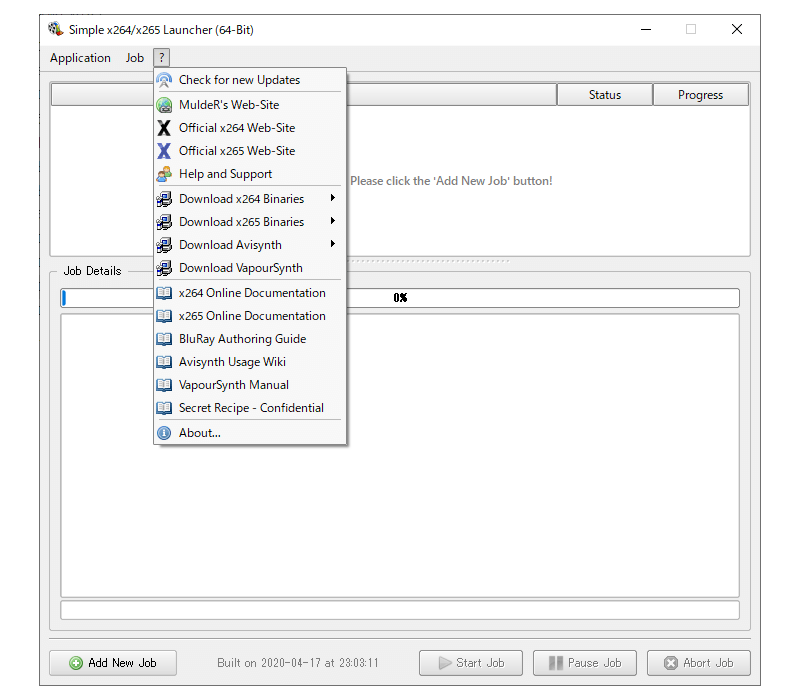This screenshot has width=800, height=700.
Task: Click the Download VapourSynth computer icon
Action: pos(164,268)
